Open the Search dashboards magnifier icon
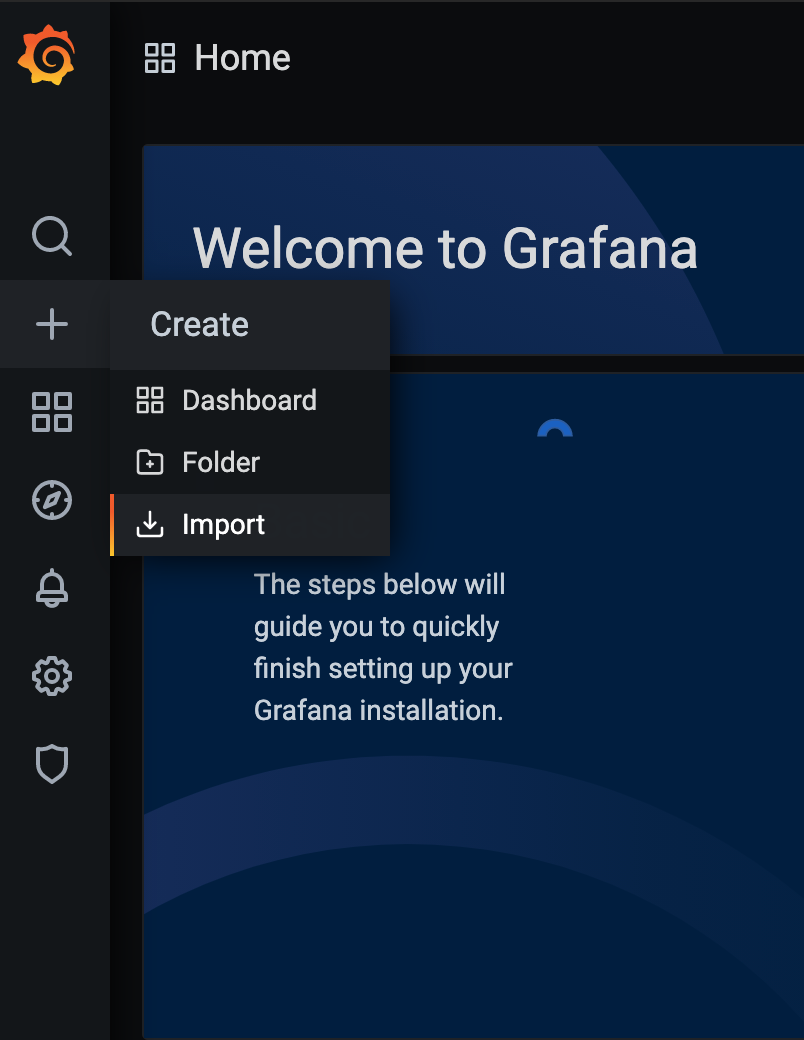 (x=52, y=235)
